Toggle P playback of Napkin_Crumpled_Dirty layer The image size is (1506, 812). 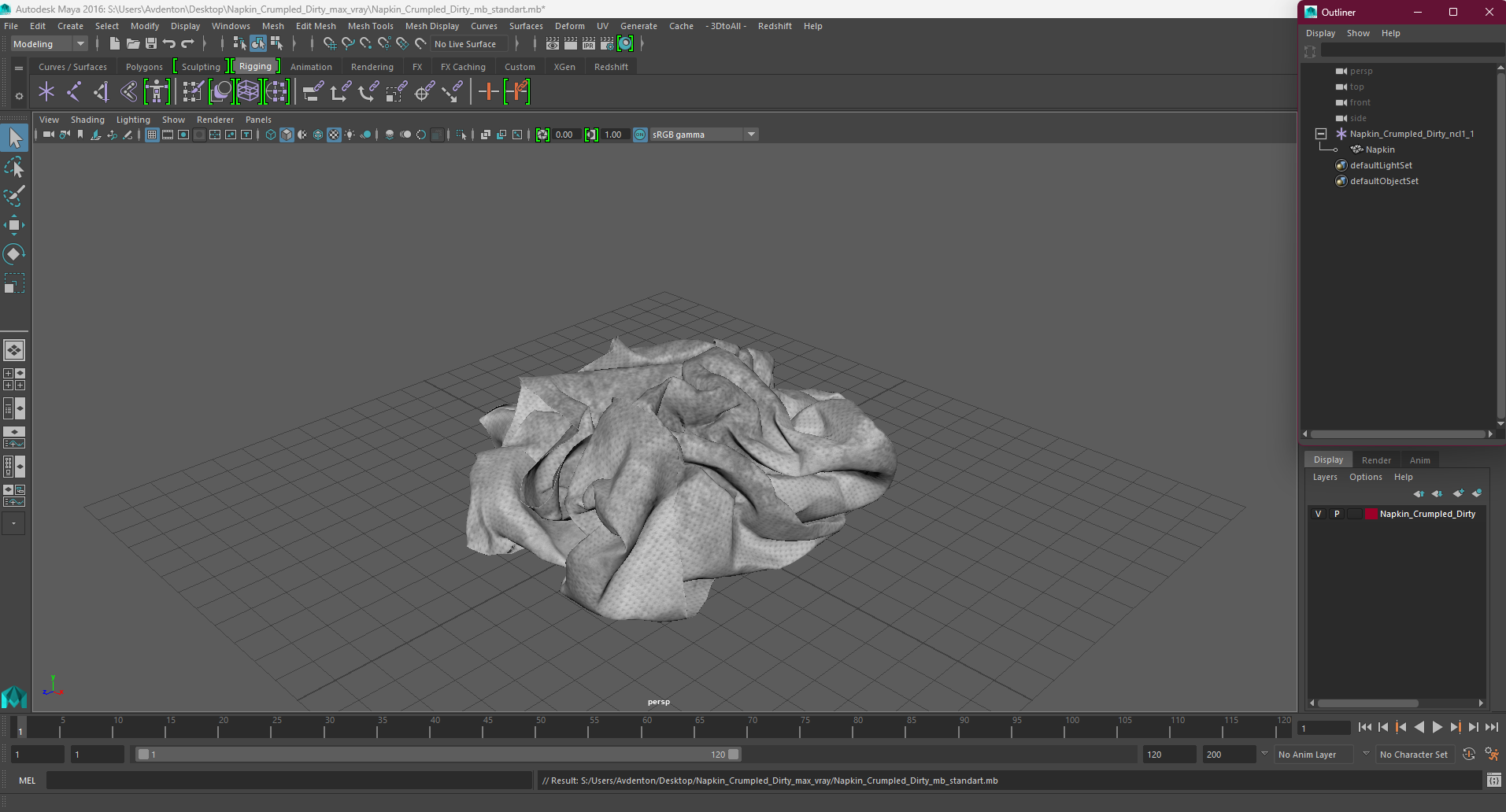(x=1337, y=514)
